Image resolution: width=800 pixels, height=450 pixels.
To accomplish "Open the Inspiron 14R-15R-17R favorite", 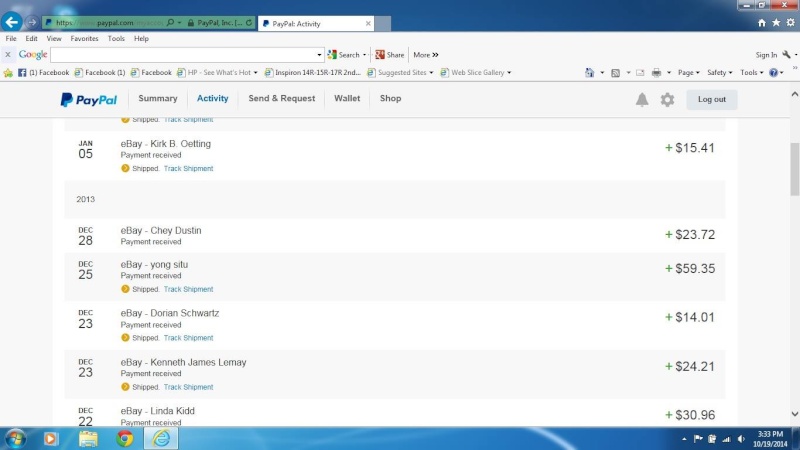I will (312, 72).
